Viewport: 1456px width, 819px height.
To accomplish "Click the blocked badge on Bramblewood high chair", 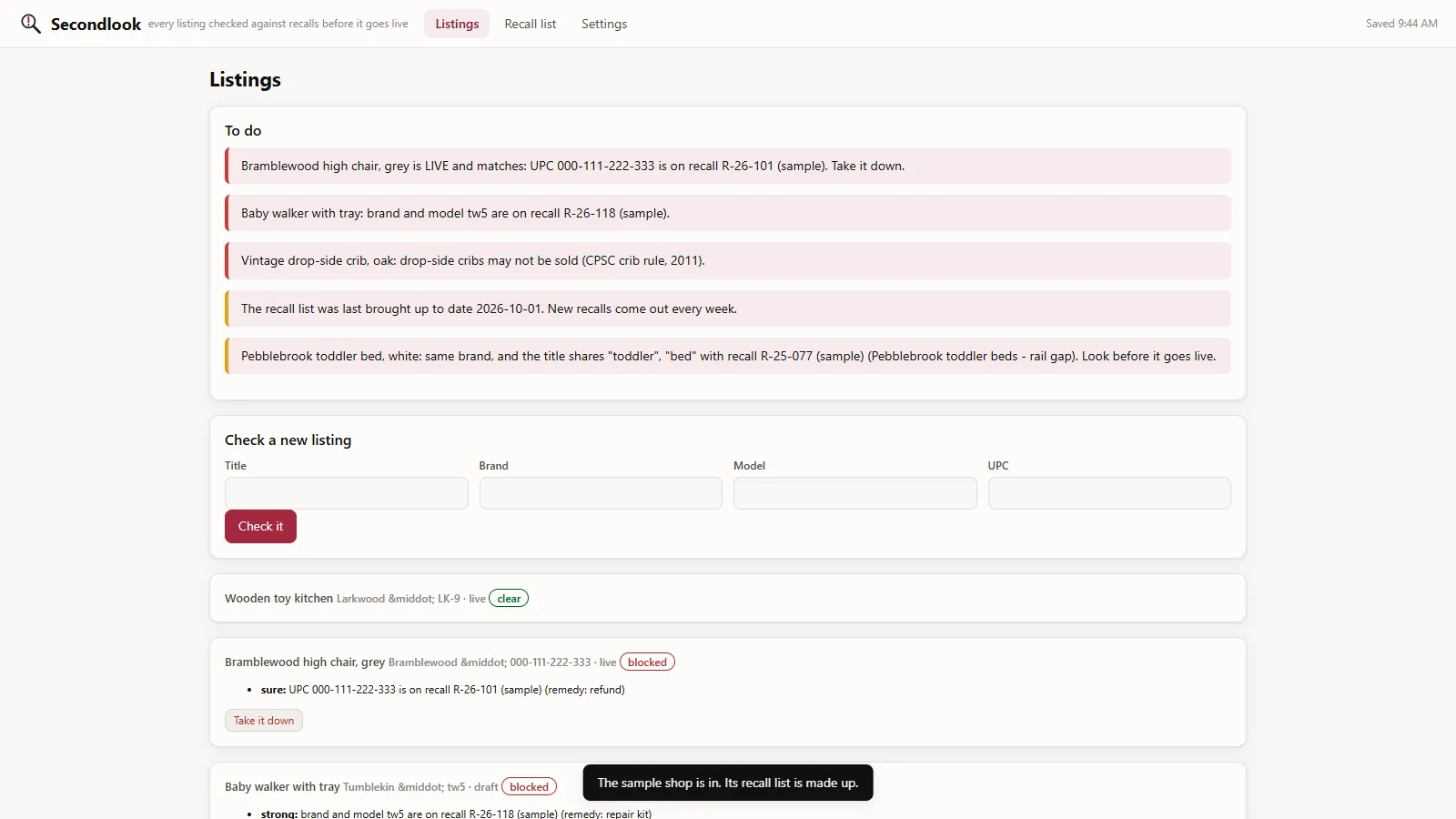I will pyautogui.click(x=647, y=662).
